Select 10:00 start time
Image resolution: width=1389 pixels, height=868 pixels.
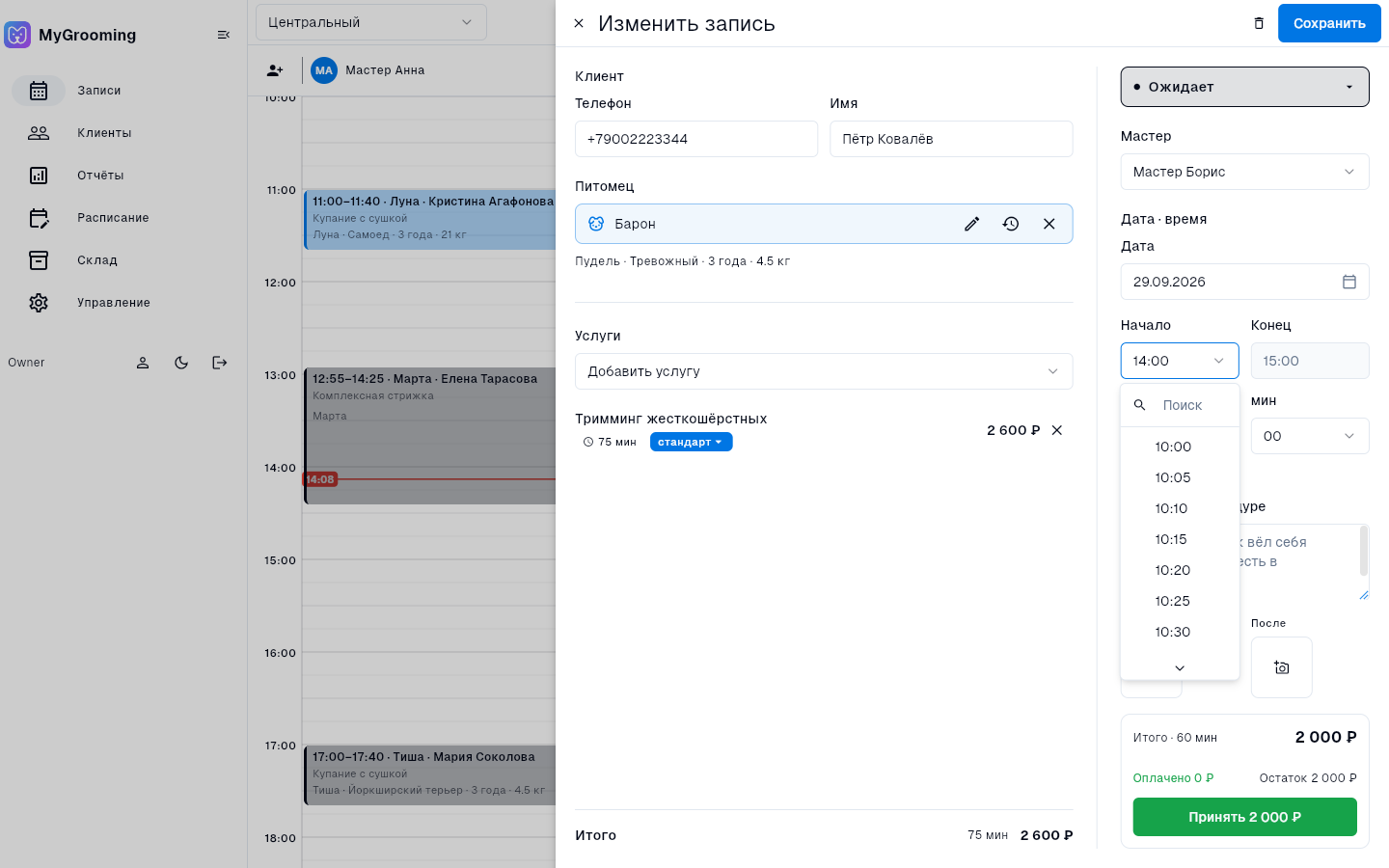click(1180, 447)
